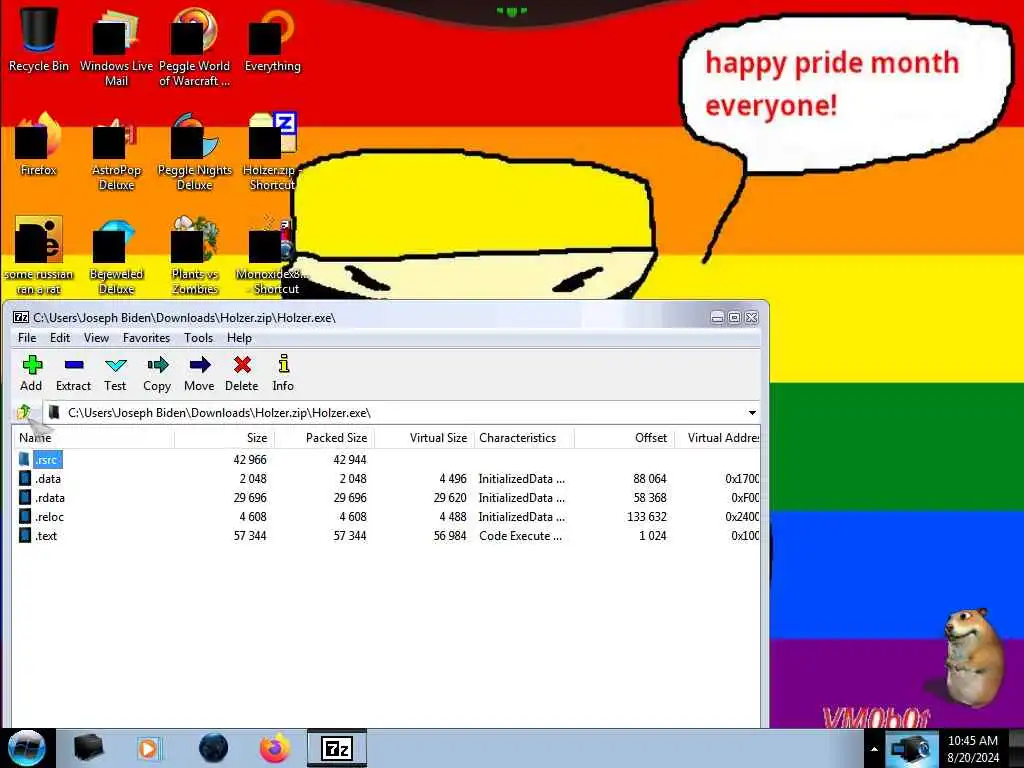
Task: Select Peggle Nights Deluxe desktop icon
Action: 195,152
